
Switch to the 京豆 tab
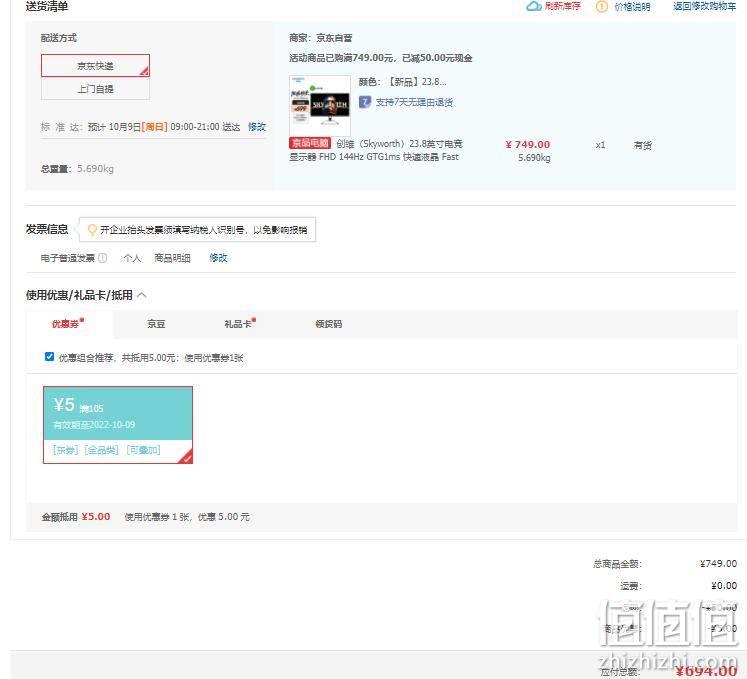point(156,324)
